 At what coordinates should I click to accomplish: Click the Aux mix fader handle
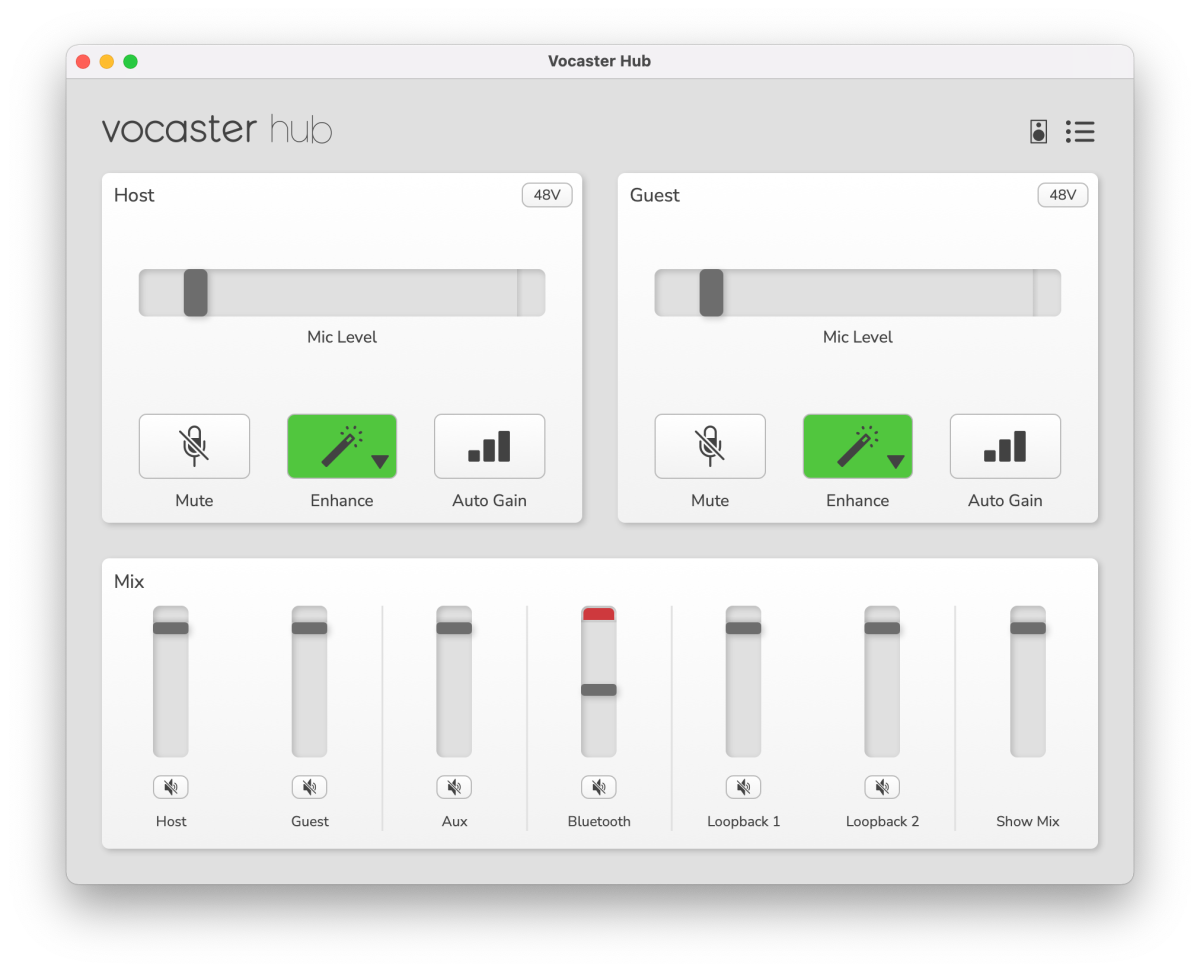(454, 628)
